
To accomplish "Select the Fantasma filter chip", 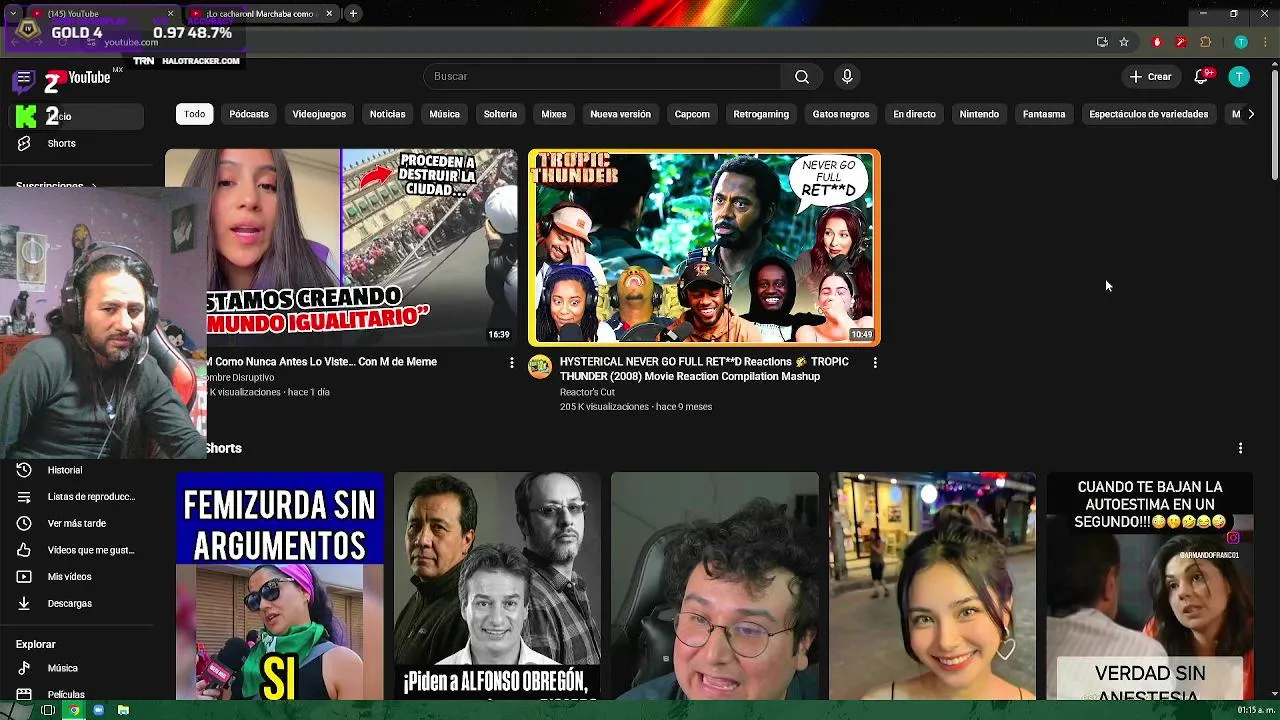I will (1044, 114).
